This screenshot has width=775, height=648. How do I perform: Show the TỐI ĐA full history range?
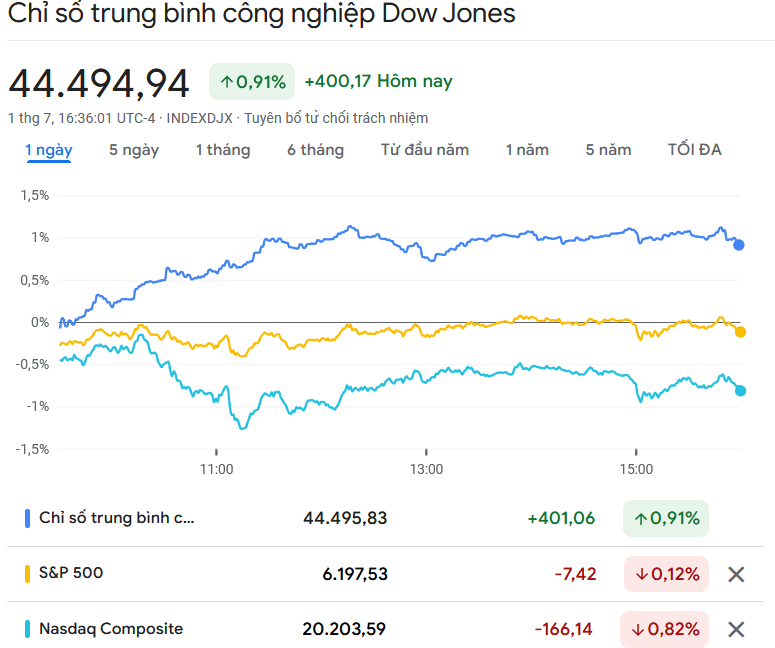pos(694,150)
